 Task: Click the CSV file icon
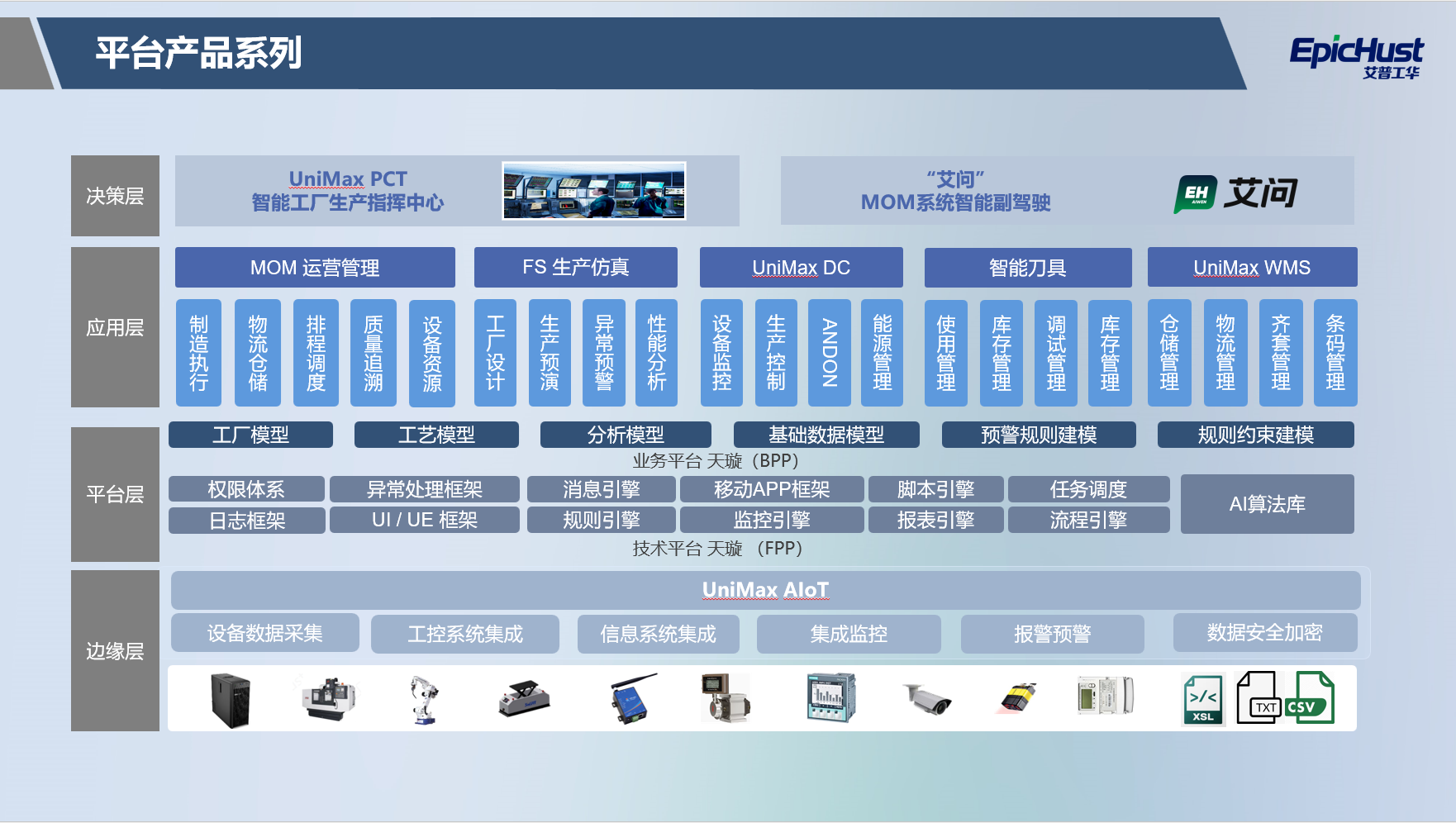pos(1311,697)
